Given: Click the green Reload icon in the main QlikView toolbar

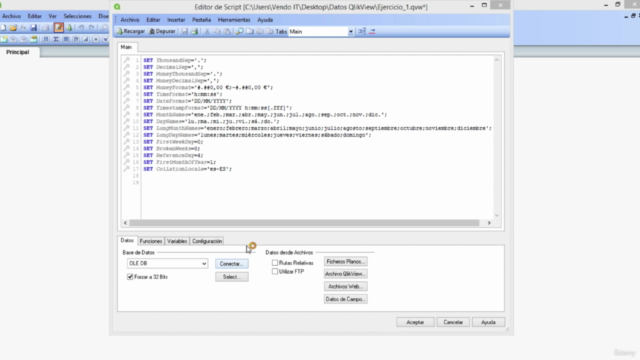Looking at the screenshot, I should pos(69,28).
